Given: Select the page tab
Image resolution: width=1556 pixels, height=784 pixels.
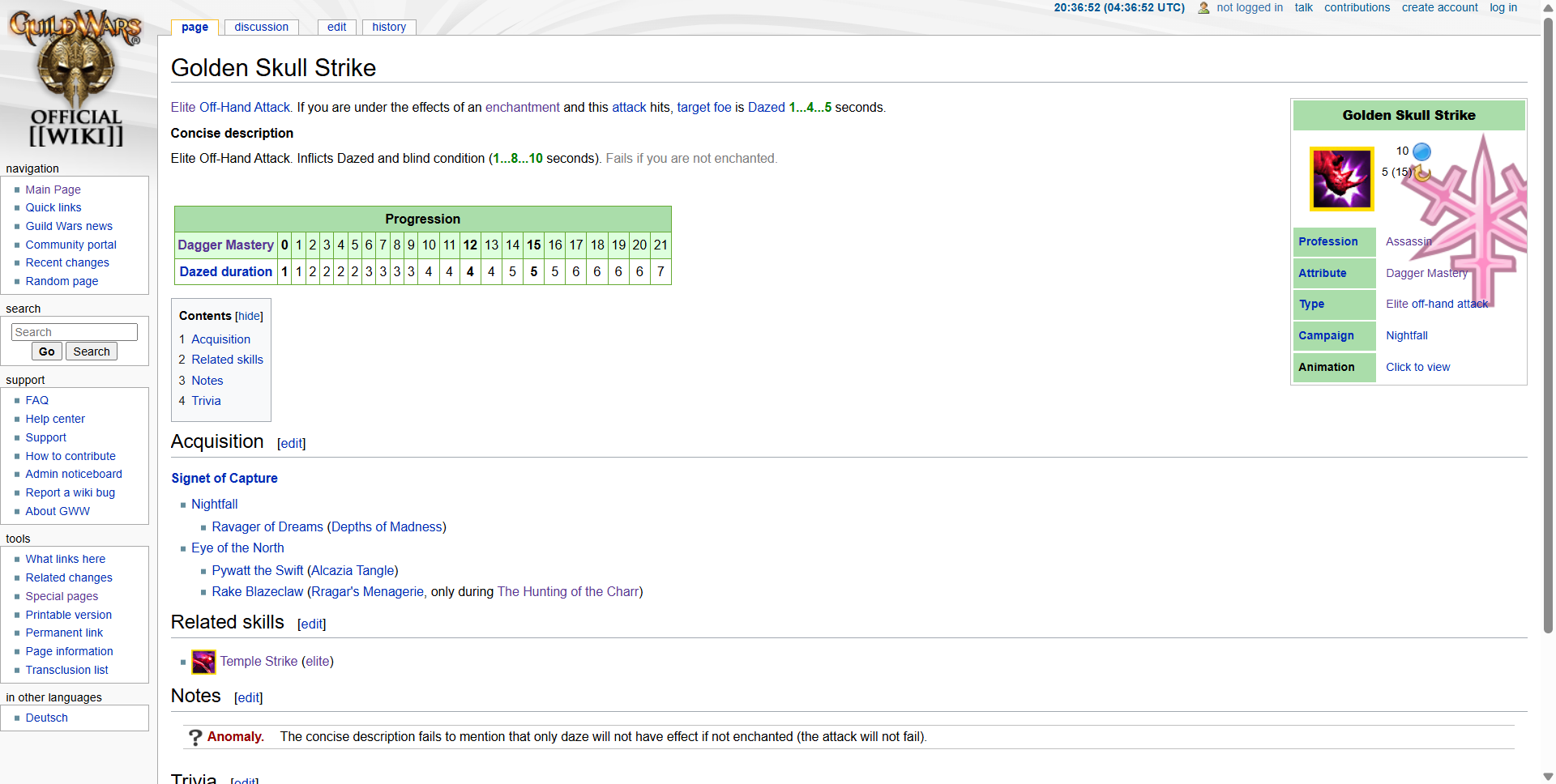Looking at the screenshot, I should (194, 27).
